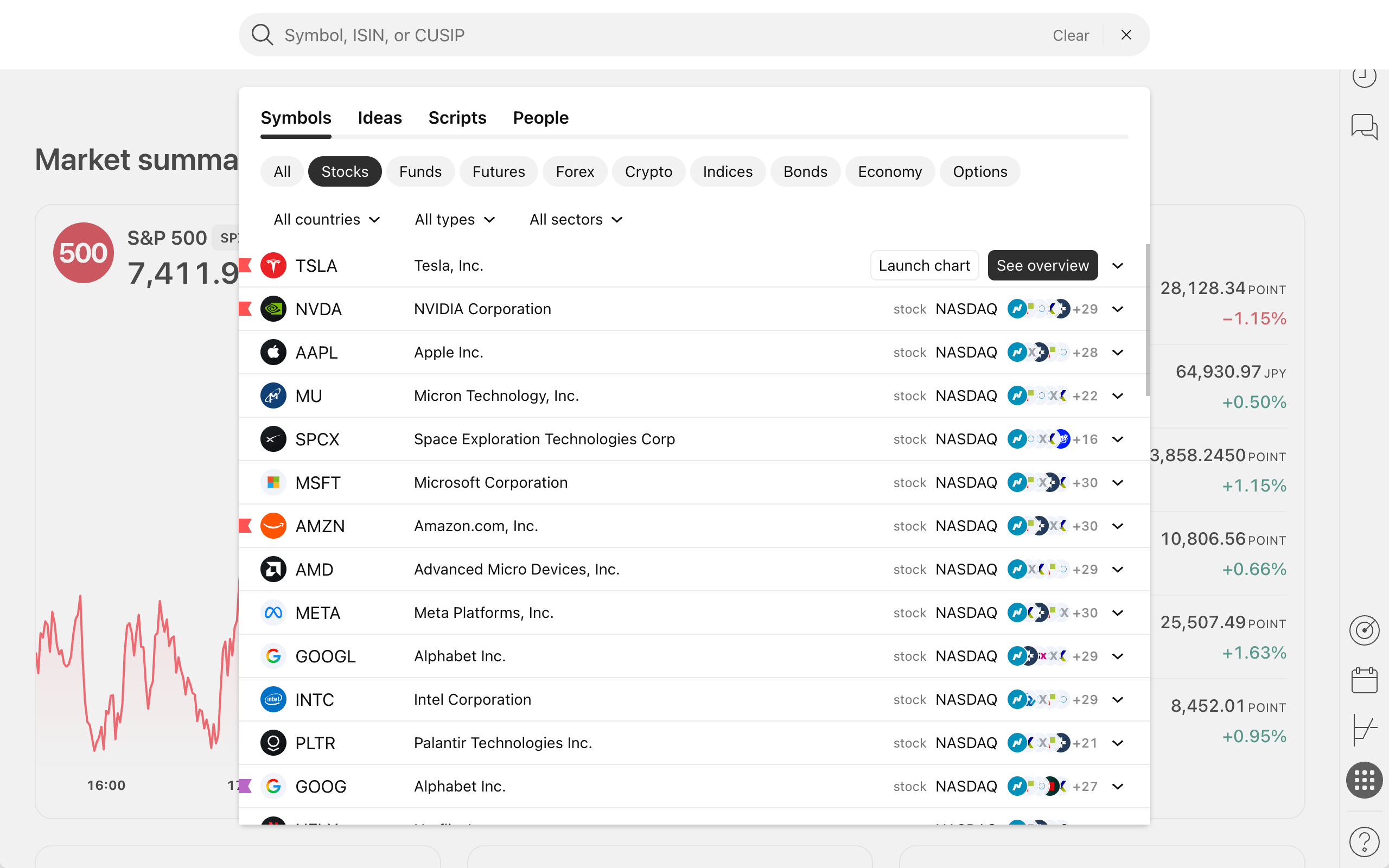Screen dimensions: 1389x868
Task: Open the All countries dropdown
Action: coord(327,219)
